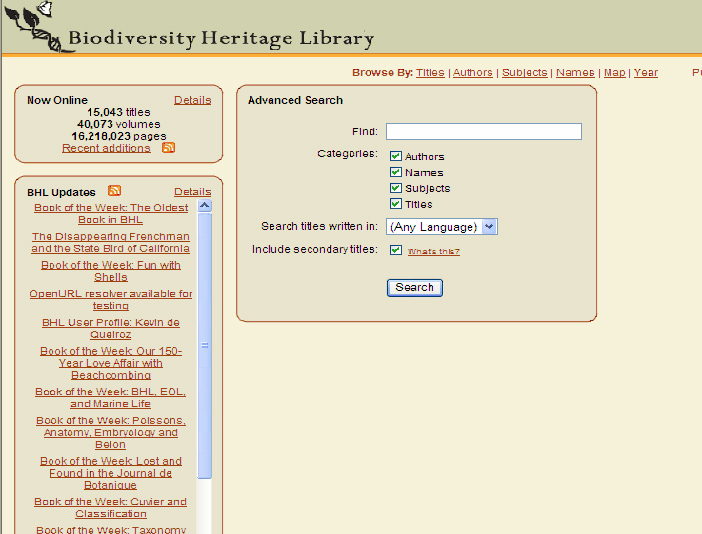Image resolution: width=702 pixels, height=534 pixels.
Task: Focus the Find search input field
Action: [x=484, y=132]
